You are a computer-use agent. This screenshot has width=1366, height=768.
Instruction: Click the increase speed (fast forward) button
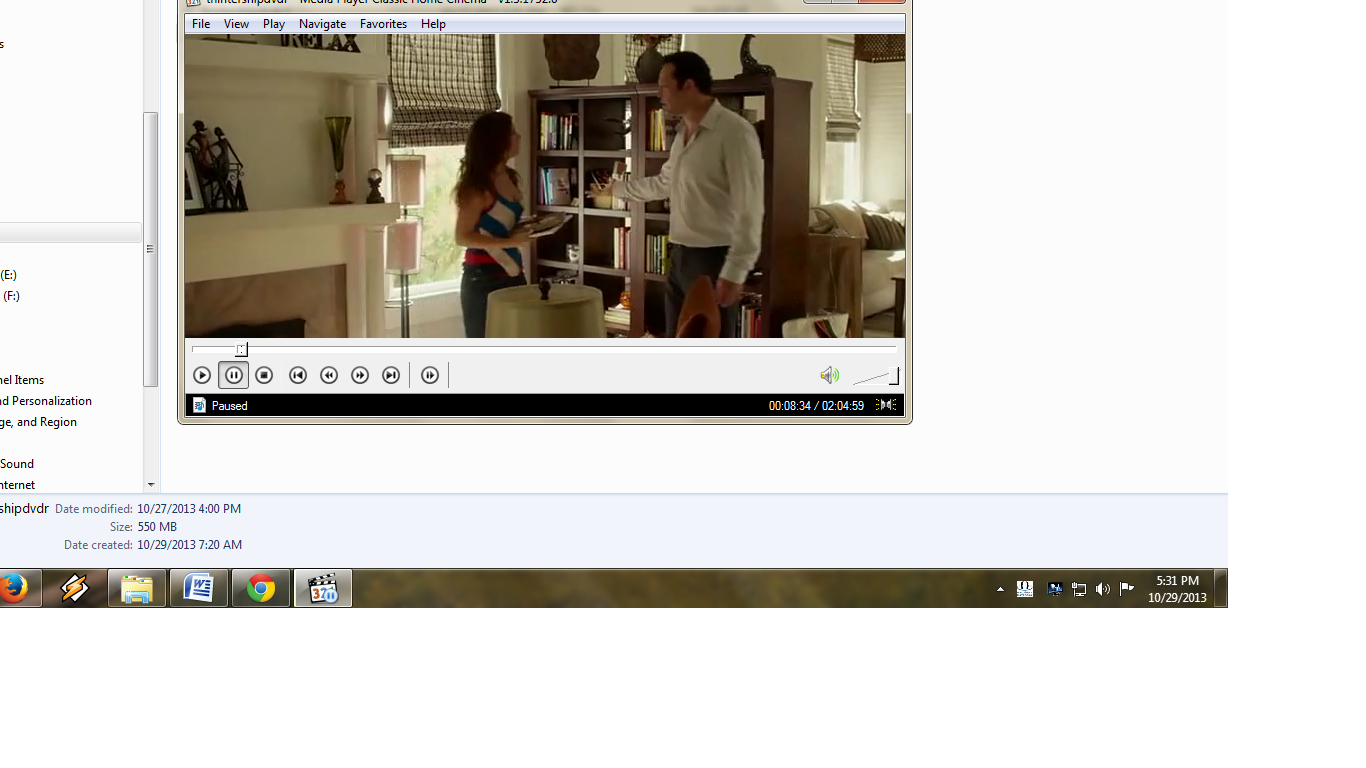click(x=360, y=375)
